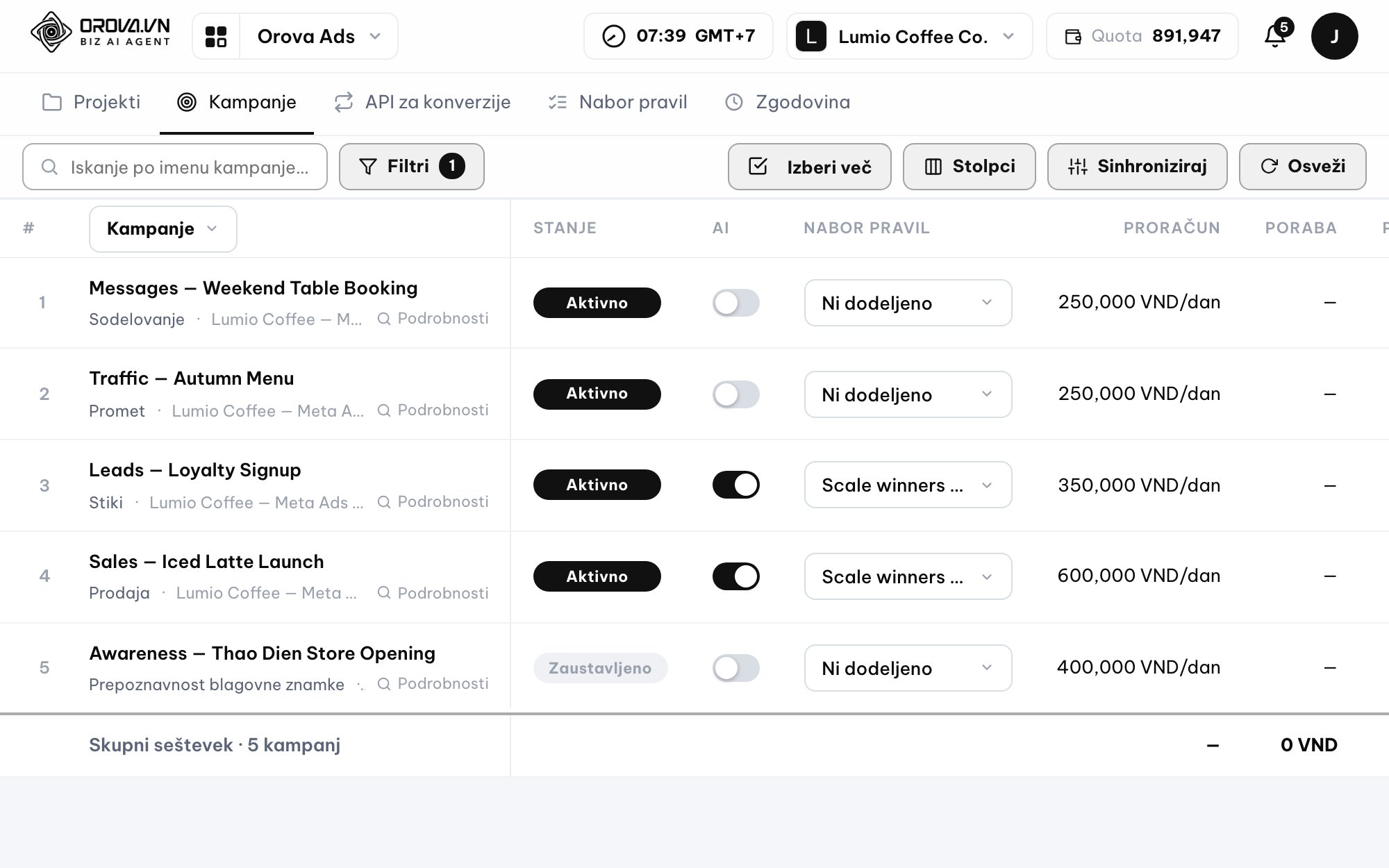Screen dimensions: 1389x868
Task: Click Izberi več multi-select button
Action: coord(810,167)
